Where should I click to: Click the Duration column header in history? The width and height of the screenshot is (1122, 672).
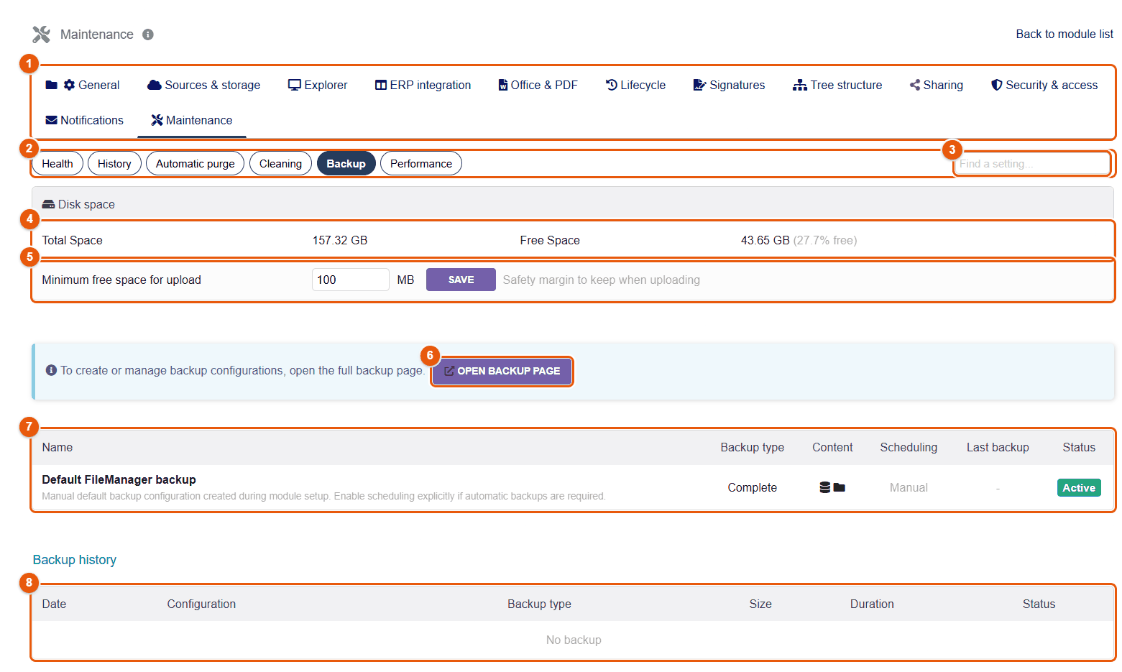(x=872, y=604)
